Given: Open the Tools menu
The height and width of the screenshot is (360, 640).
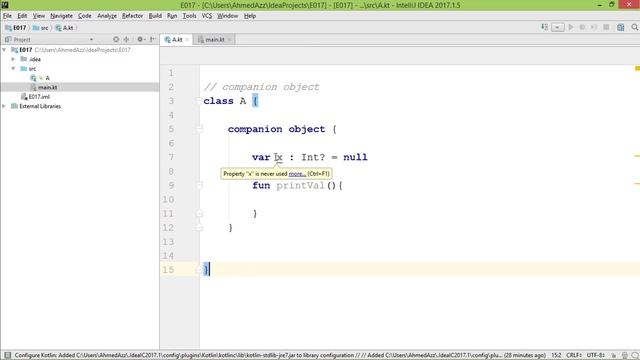Looking at the screenshot, I should click(x=189, y=16).
